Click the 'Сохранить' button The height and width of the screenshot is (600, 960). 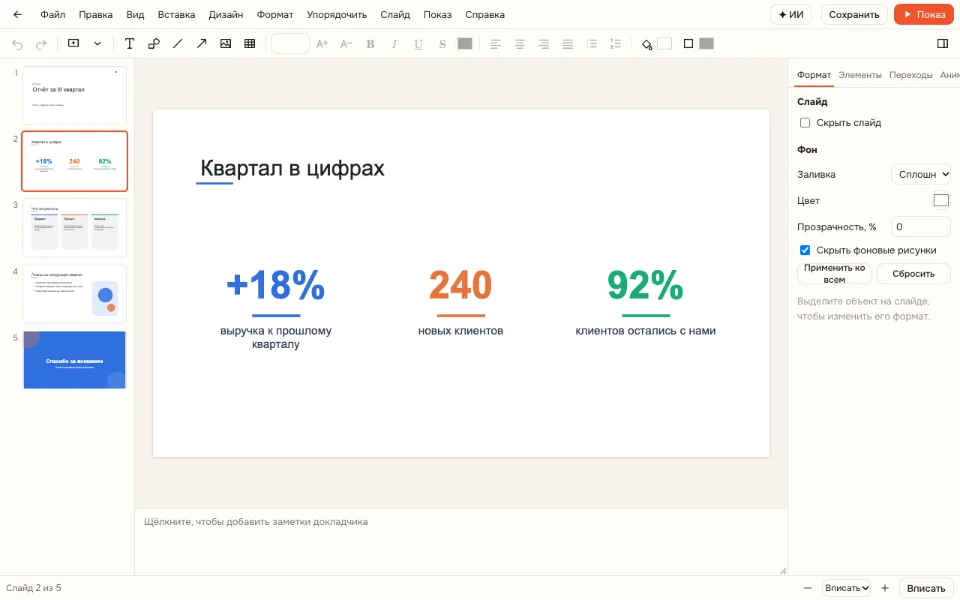[853, 15]
